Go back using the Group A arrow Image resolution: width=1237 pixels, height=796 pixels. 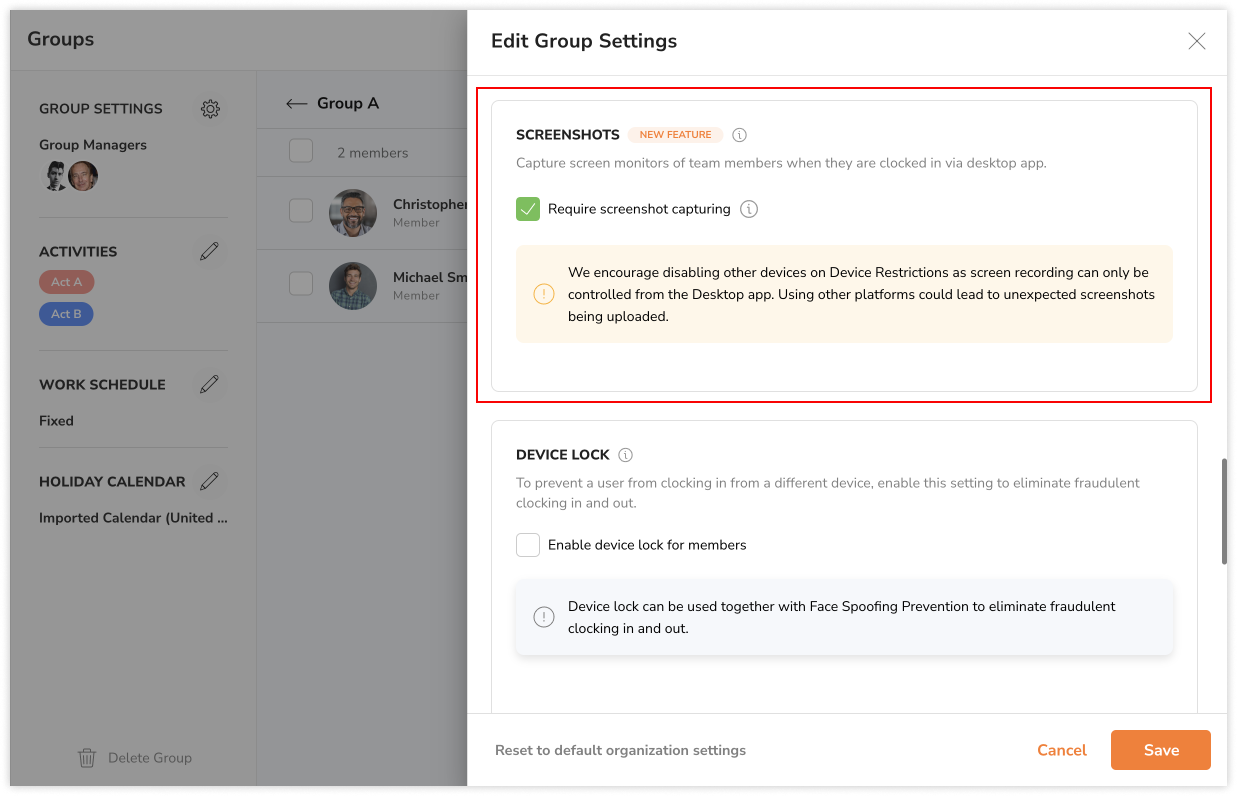pyautogui.click(x=296, y=103)
